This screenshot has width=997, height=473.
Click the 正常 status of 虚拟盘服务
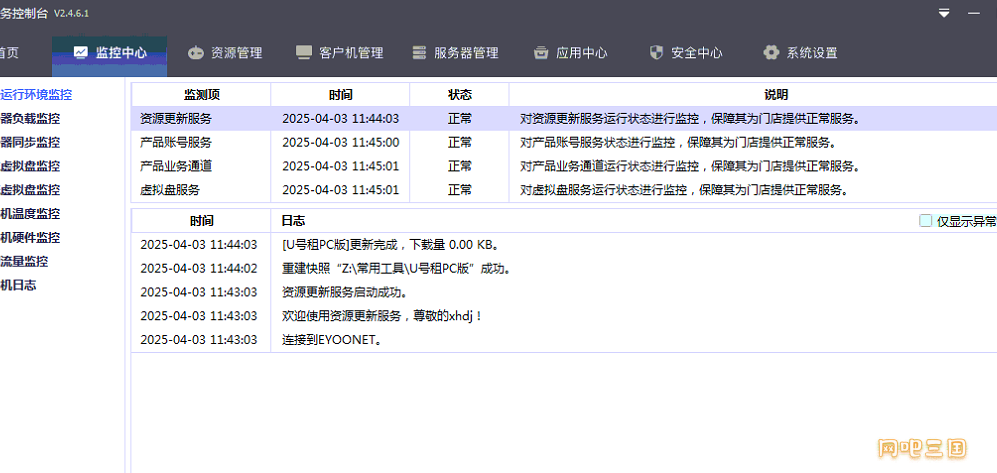click(x=460, y=189)
